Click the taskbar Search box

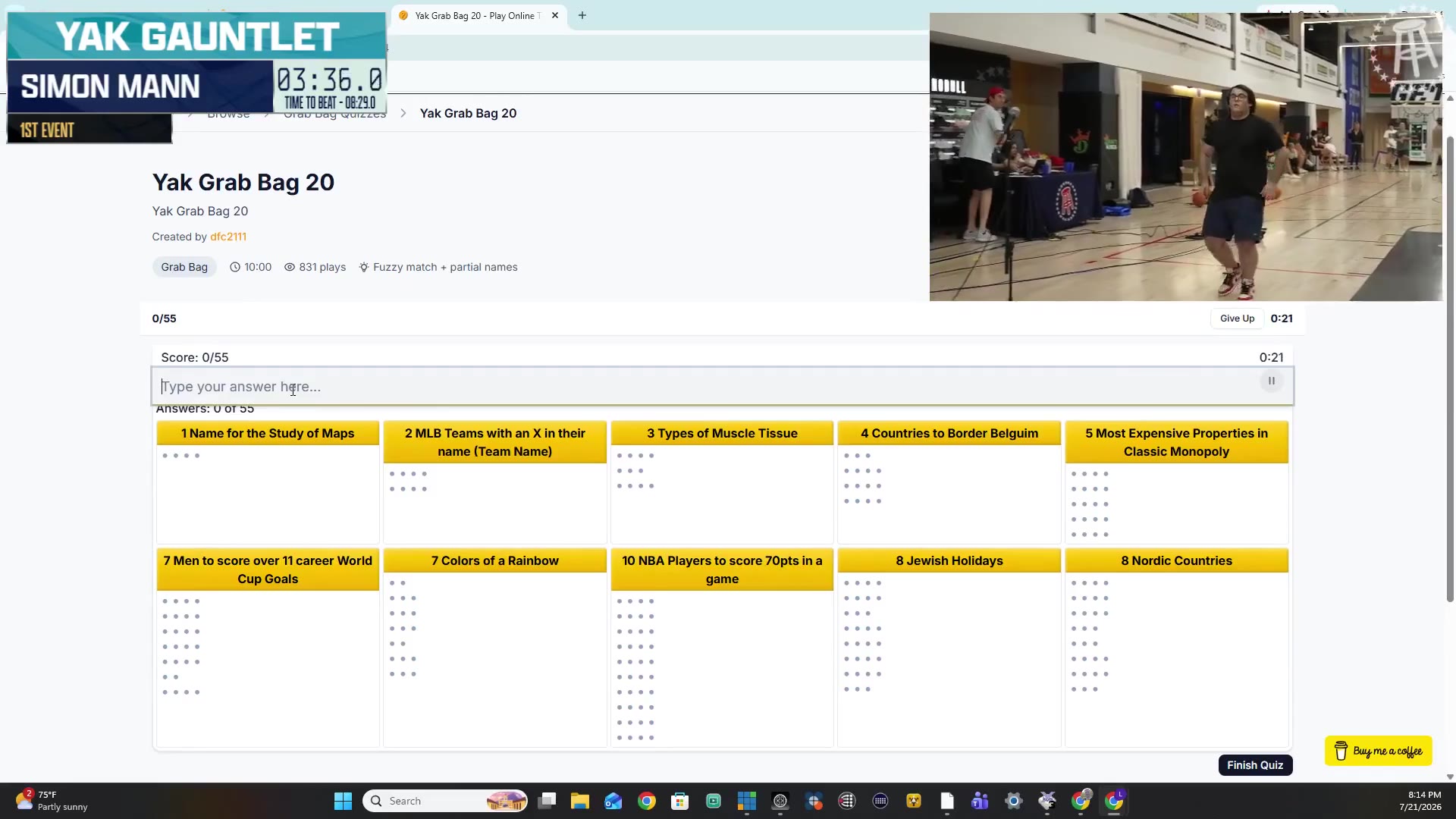tap(446, 801)
